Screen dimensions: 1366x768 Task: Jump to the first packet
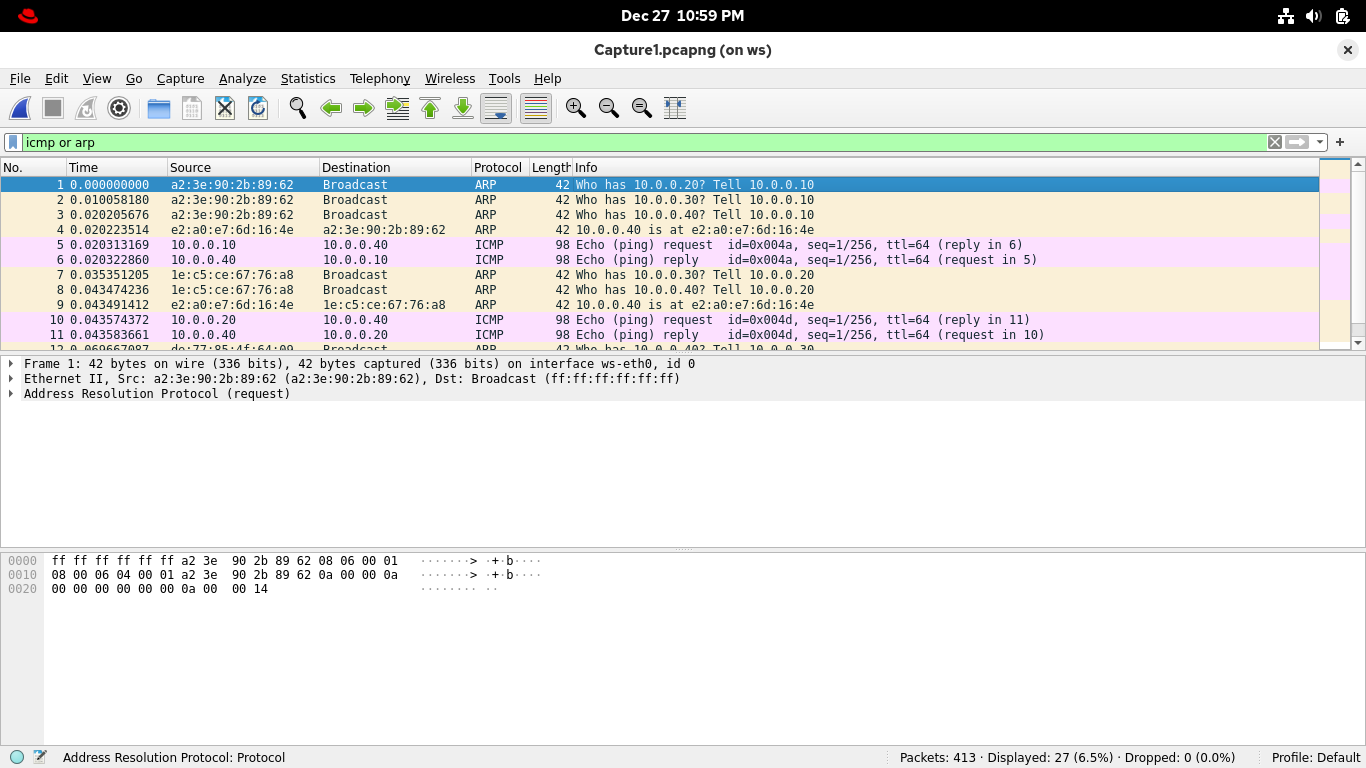point(430,108)
